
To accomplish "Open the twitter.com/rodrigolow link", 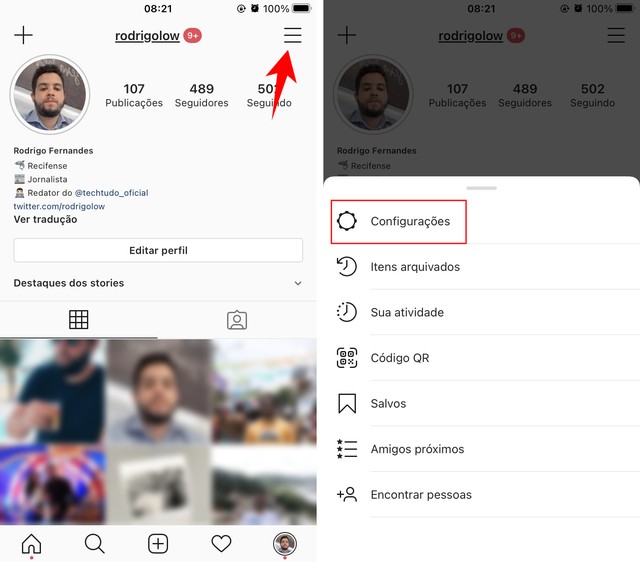I will 59,206.
